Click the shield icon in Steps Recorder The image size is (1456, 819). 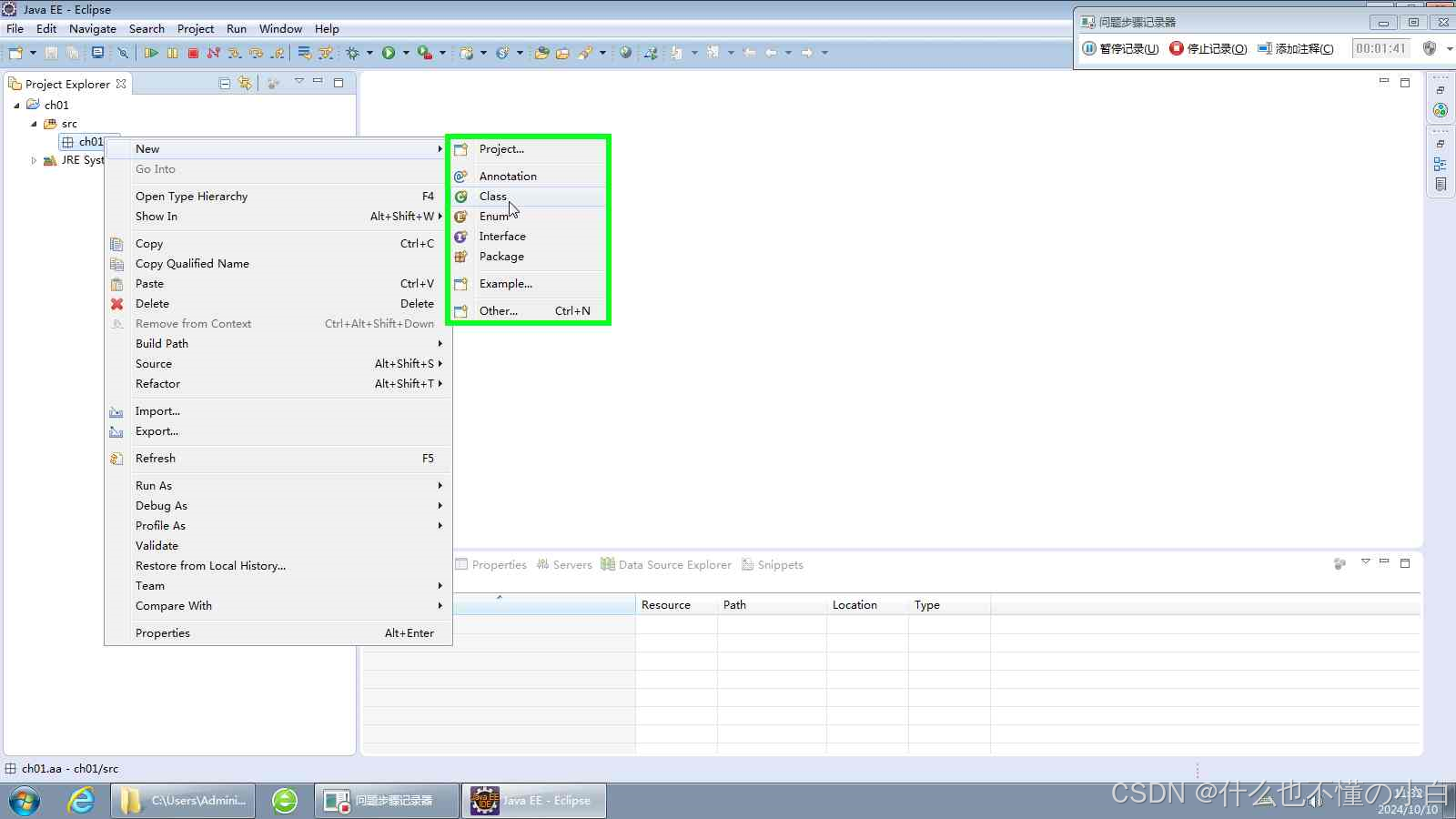1430,48
